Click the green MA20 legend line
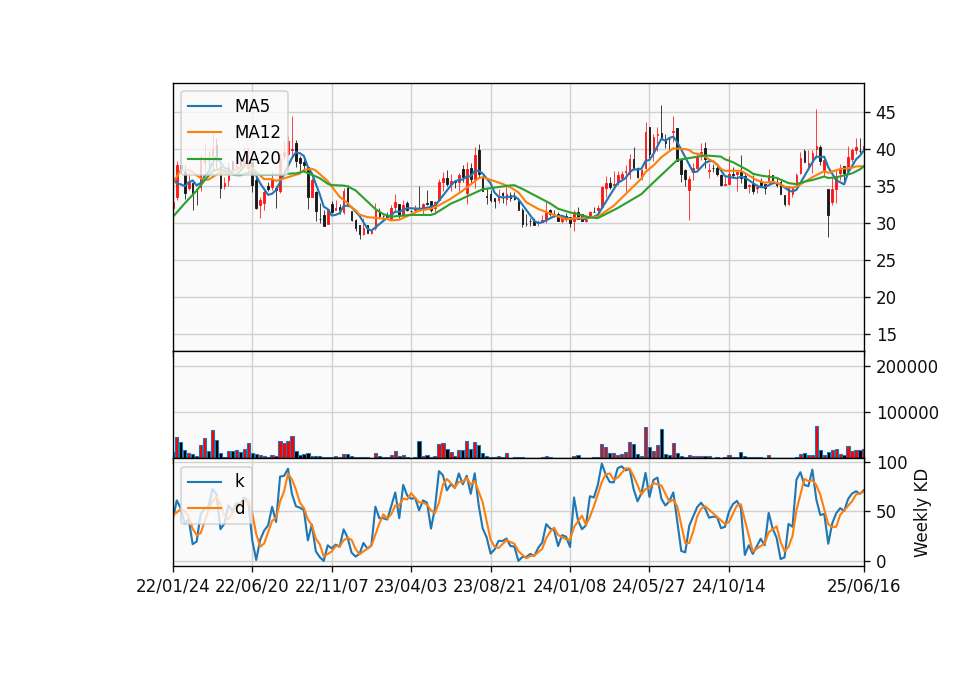The image size is (960, 690). (x=204, y=159)
